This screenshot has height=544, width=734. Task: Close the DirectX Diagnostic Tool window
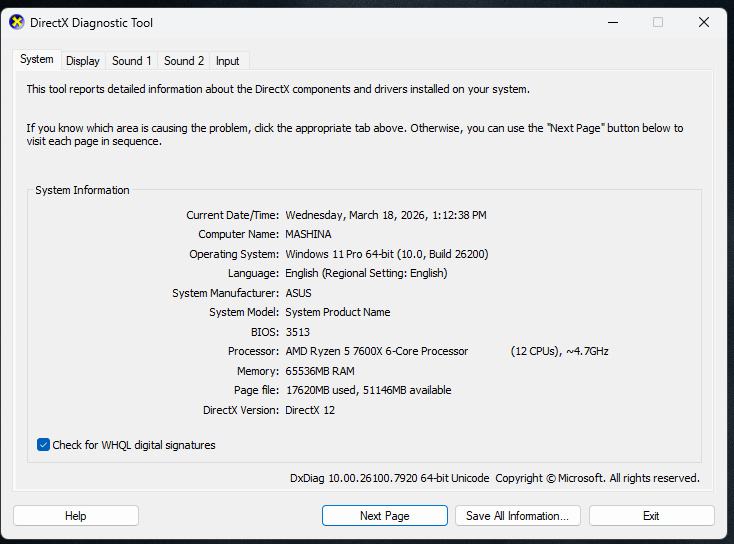point(704,22)
